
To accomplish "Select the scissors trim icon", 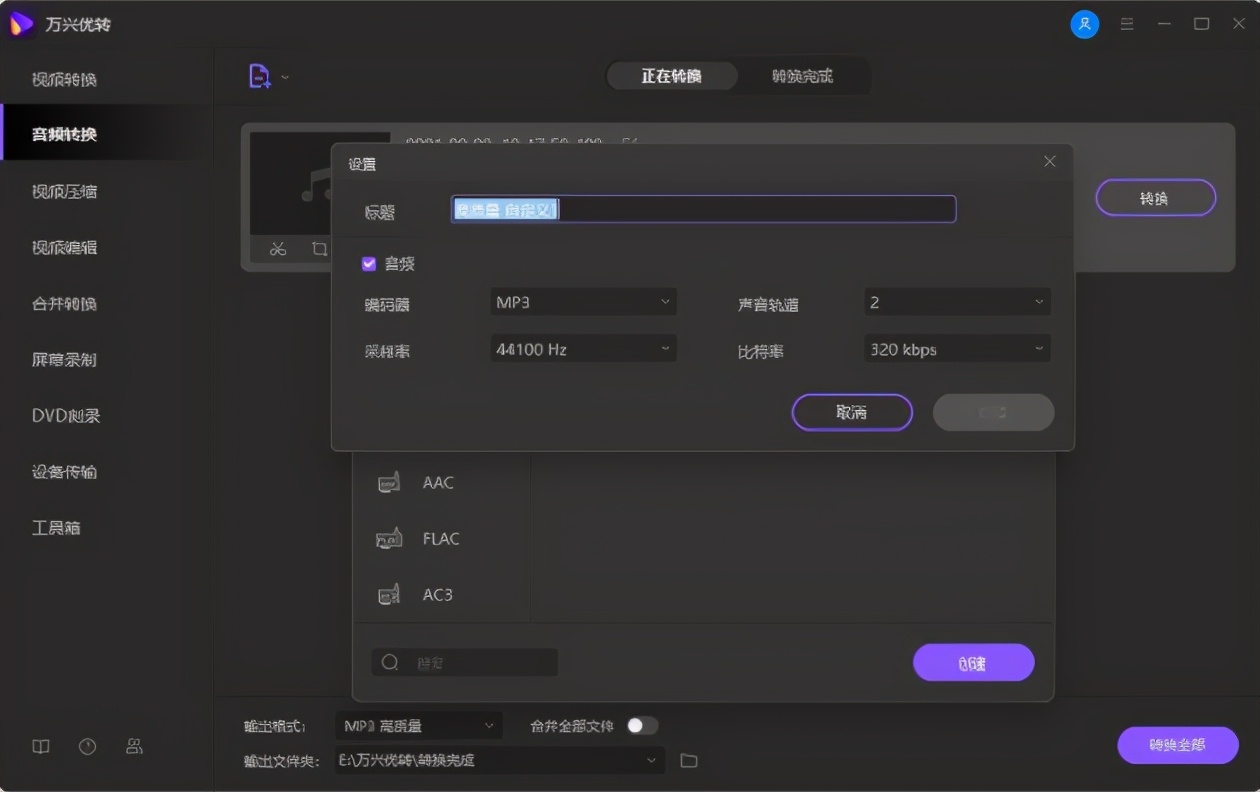I will coord(278,249).
